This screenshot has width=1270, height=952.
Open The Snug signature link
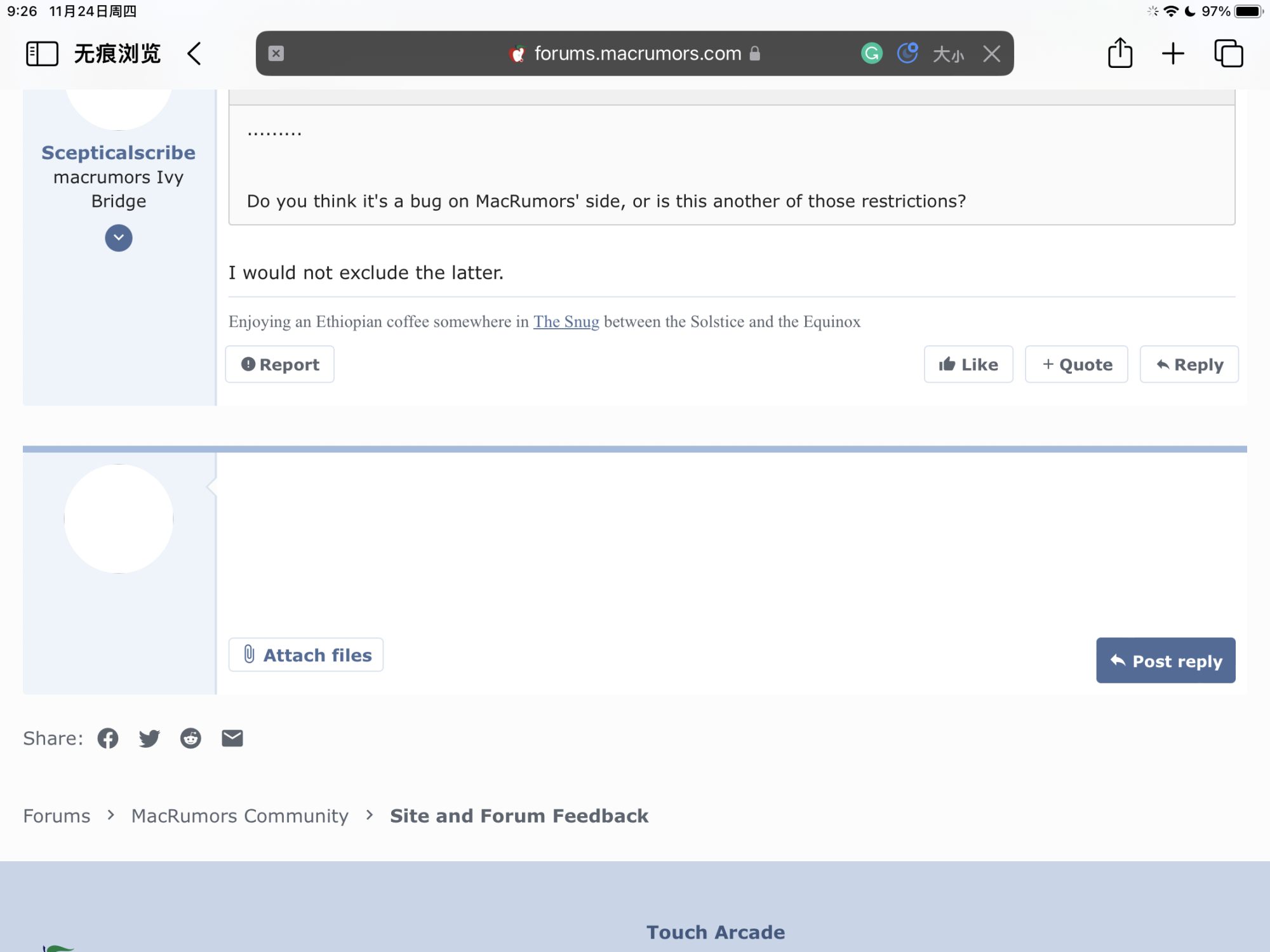tap(566, 322)
